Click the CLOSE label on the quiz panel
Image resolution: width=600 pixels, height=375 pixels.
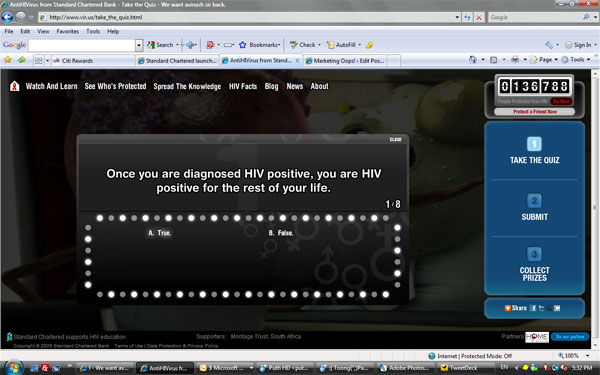[x=395, y=139]
